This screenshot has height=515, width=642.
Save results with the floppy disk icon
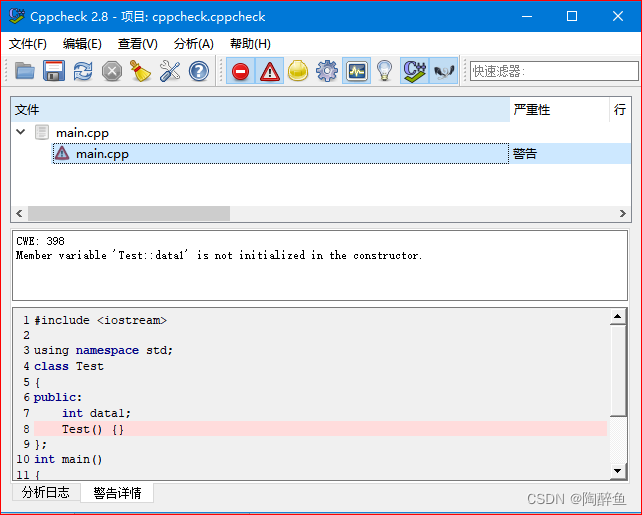coord(54,71)
